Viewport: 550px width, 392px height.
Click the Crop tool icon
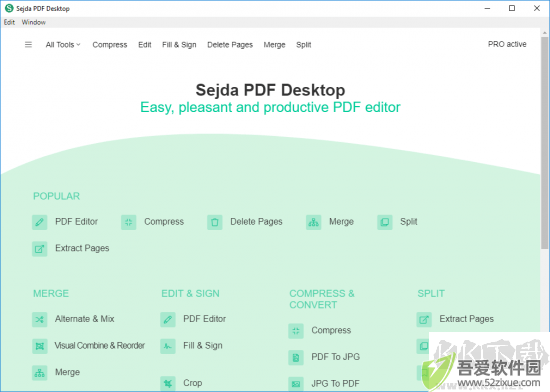click(x=168, y=384)
